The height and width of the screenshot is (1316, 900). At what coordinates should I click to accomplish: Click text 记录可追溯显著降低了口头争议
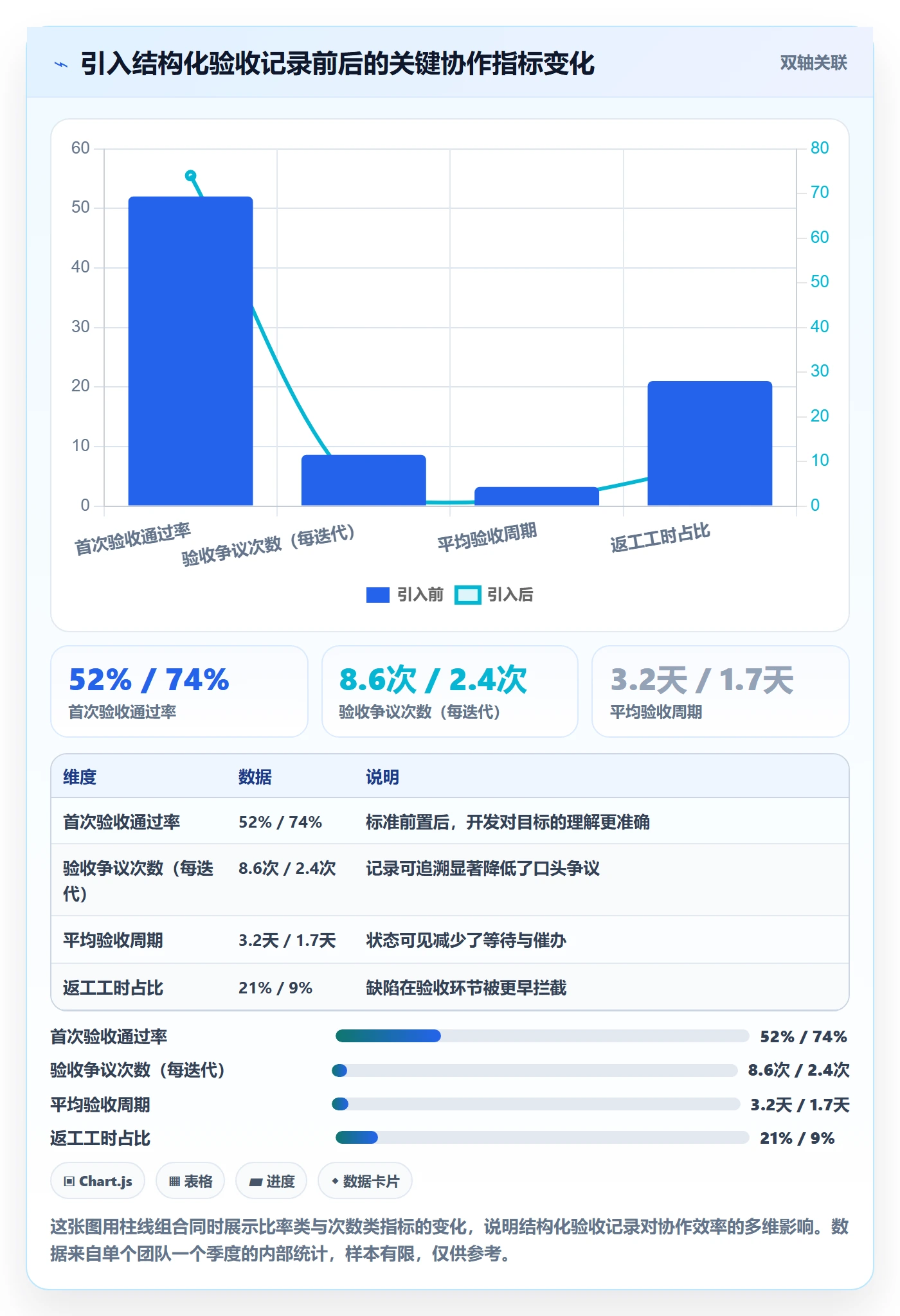(483, 868)
